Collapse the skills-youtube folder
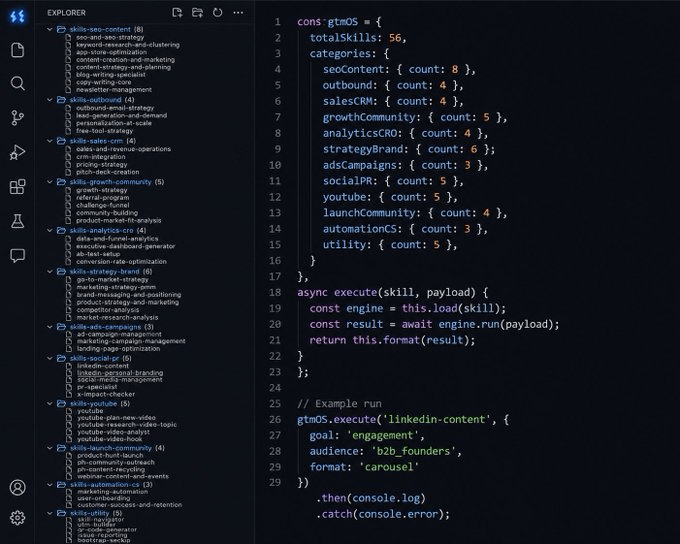This screenshot has height=544, width=680. (49, 403)
